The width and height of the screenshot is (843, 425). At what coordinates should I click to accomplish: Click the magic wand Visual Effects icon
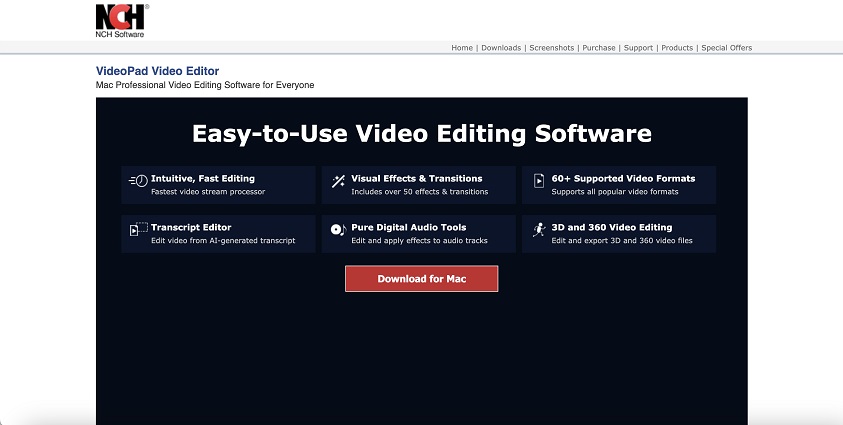[338, 181]
